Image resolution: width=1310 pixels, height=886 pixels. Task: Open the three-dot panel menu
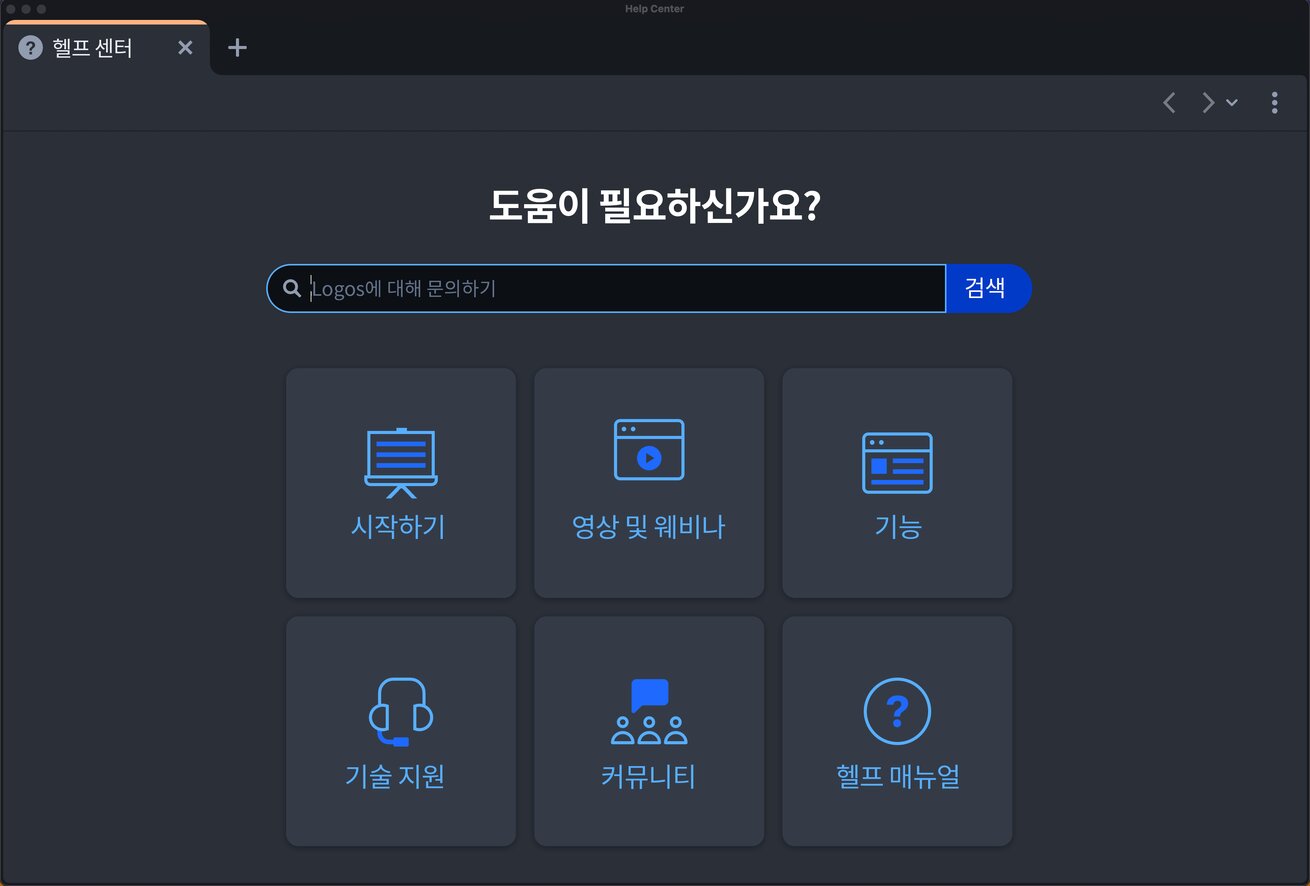[1274, 102]
